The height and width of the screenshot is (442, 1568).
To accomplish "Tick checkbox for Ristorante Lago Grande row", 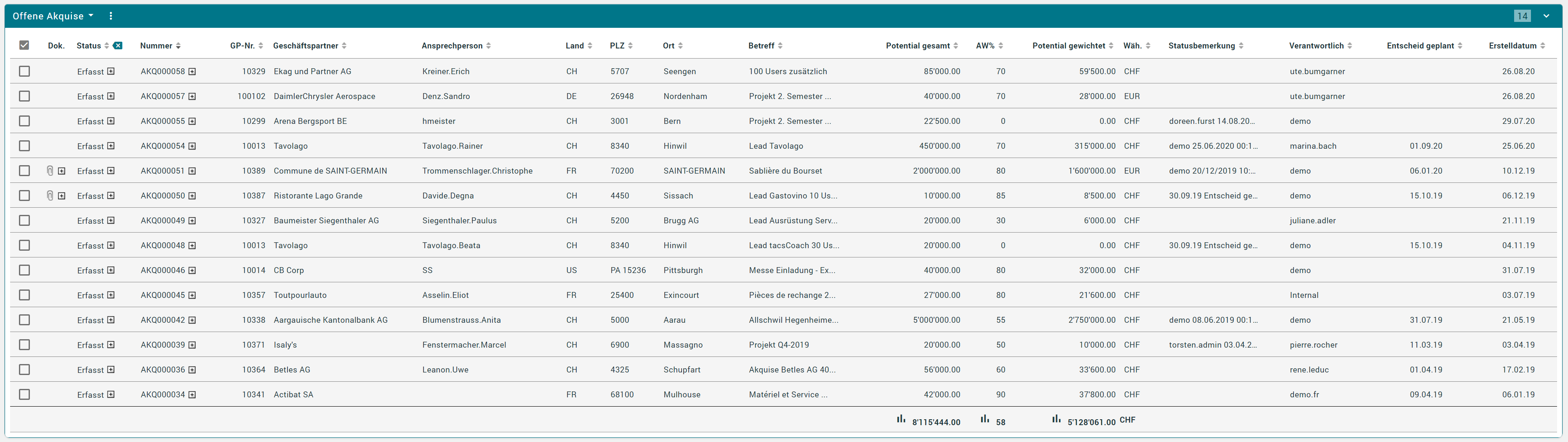I will pos(24,196).
